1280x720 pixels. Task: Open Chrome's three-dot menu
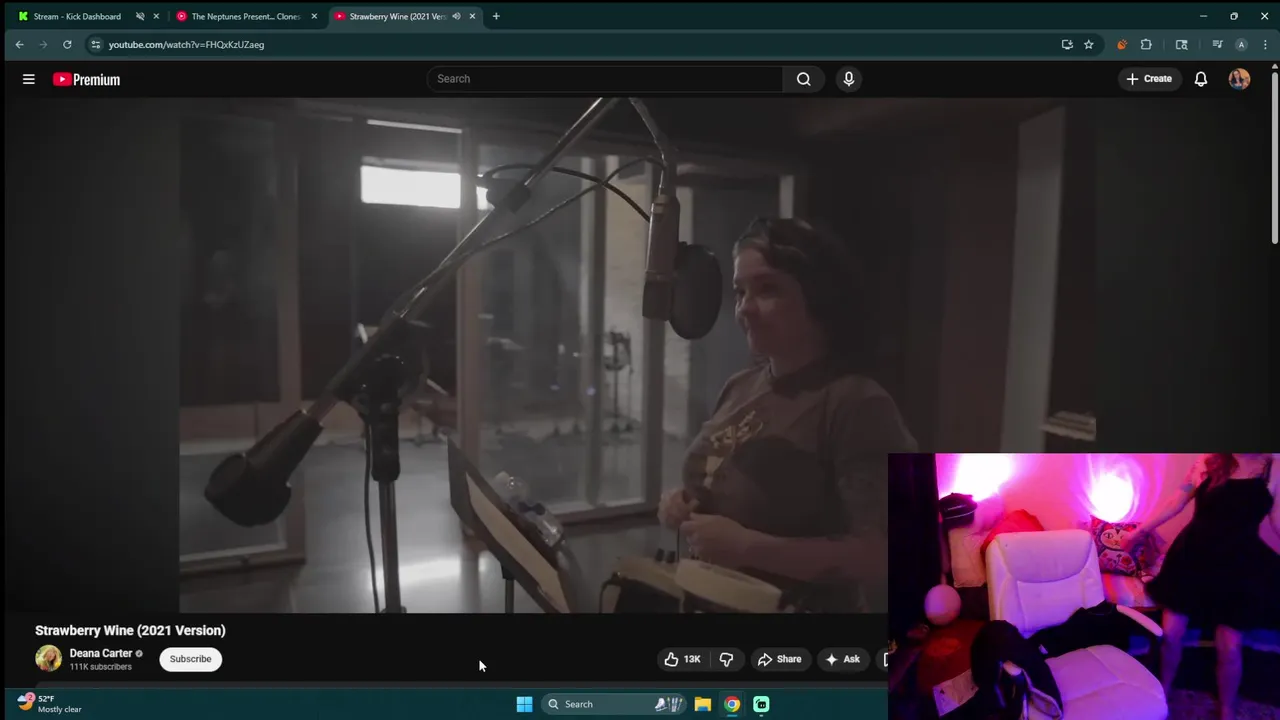pyautogui.click(x=1265, y=44)
